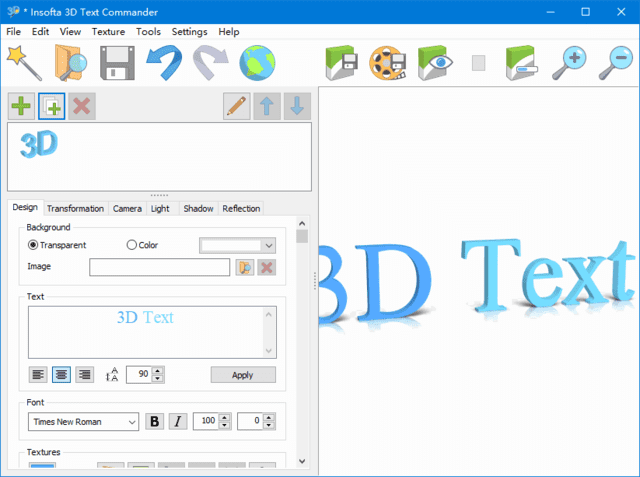Zoom out with the minus magnifier
The height and width of the screenshot is (477, 640).
(615, 62)
